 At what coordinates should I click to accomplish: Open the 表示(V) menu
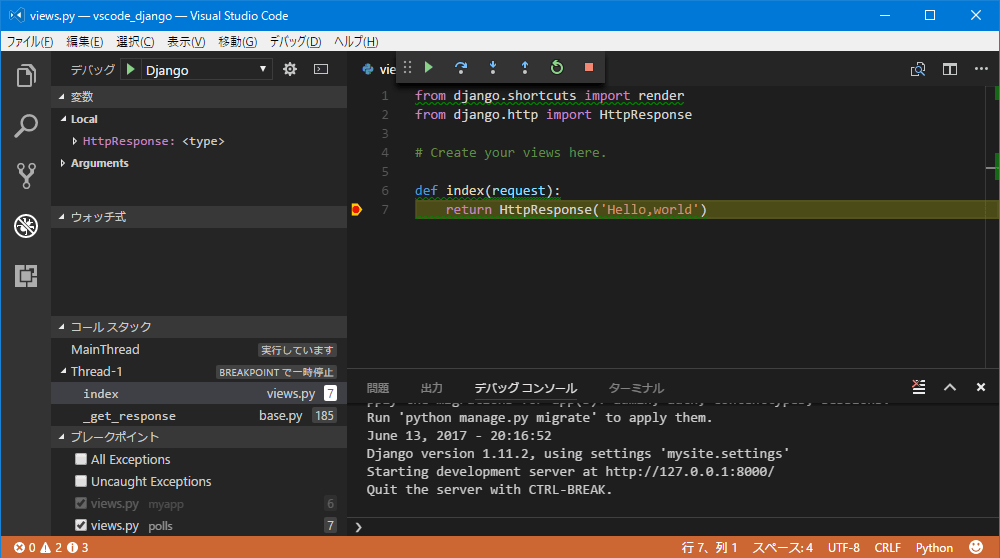tap(186, 41)
